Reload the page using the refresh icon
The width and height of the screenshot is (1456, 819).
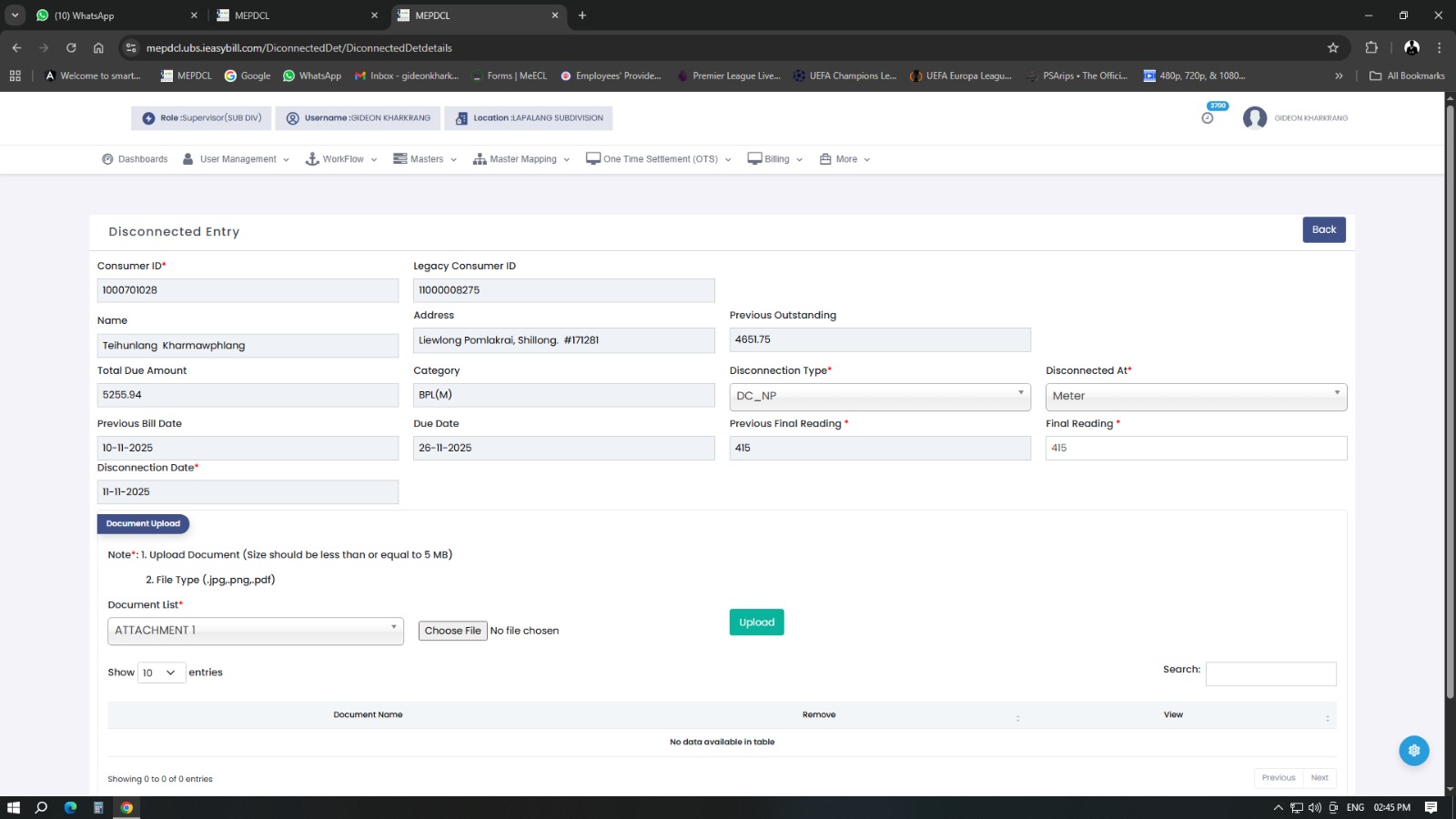(x=71, y=48)
